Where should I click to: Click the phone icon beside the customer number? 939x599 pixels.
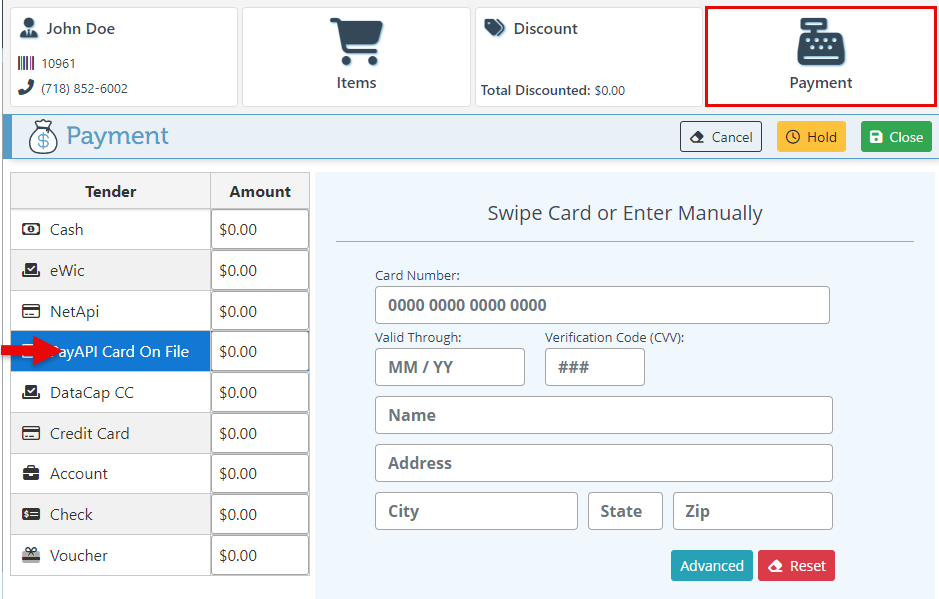tap(26, 88)
